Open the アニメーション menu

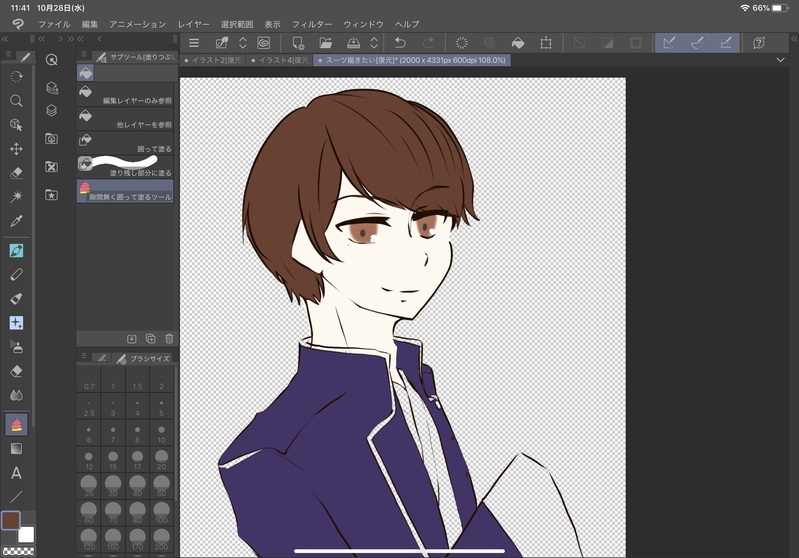coord(138,24)
